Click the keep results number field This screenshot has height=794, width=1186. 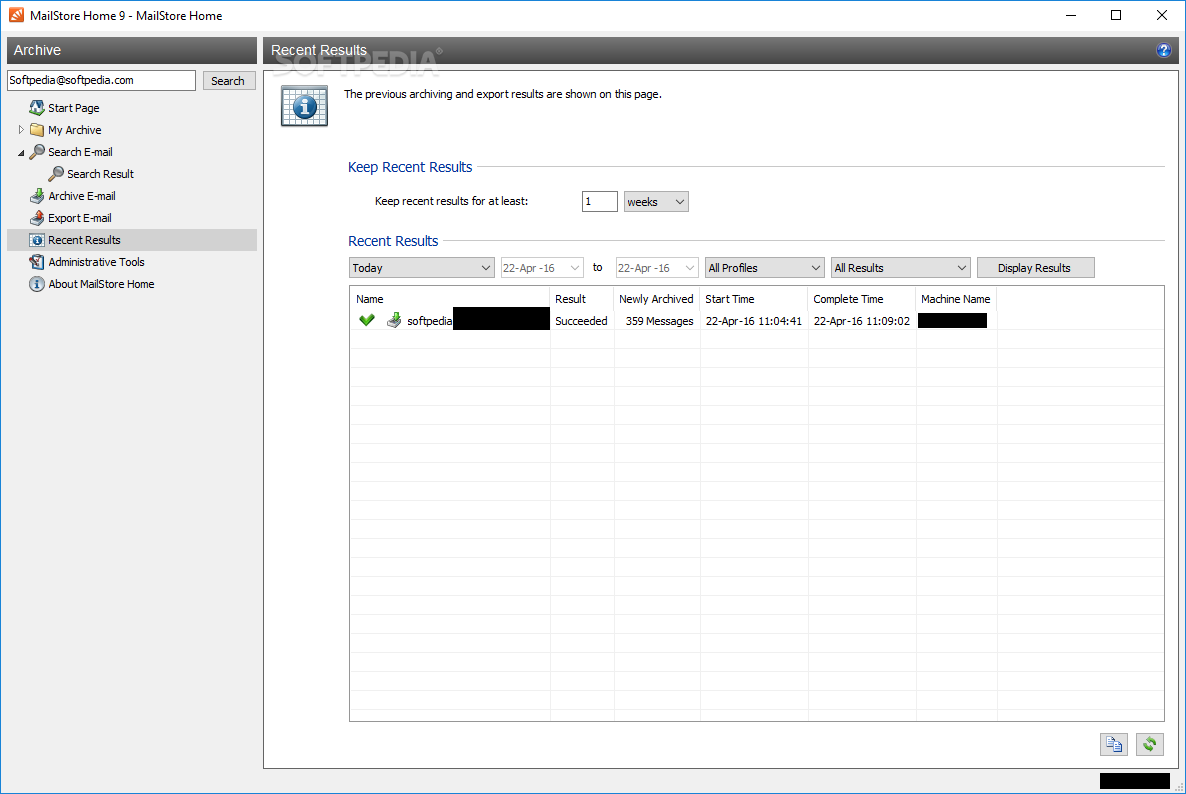(x=599, y=202)
